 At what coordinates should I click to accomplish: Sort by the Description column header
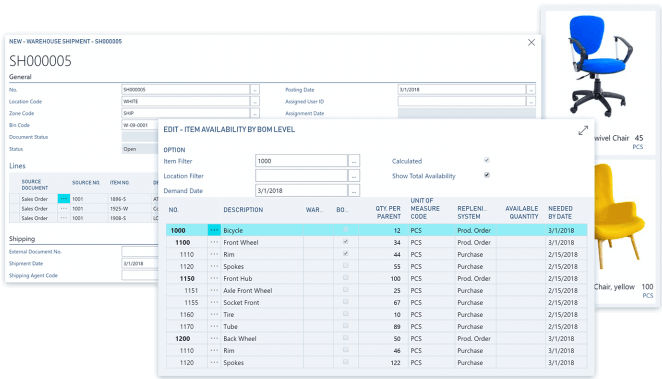(243, 210)
